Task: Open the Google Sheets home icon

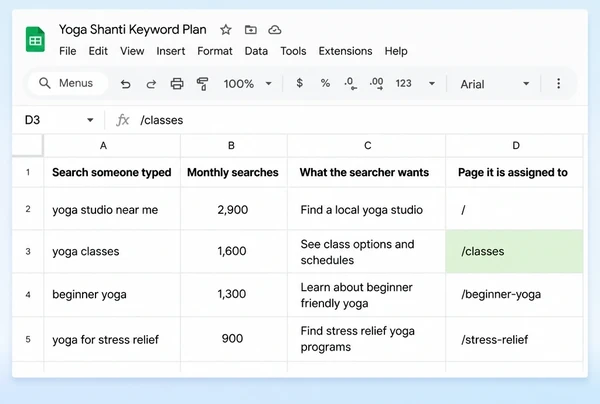Action: [x=35, y=39]
